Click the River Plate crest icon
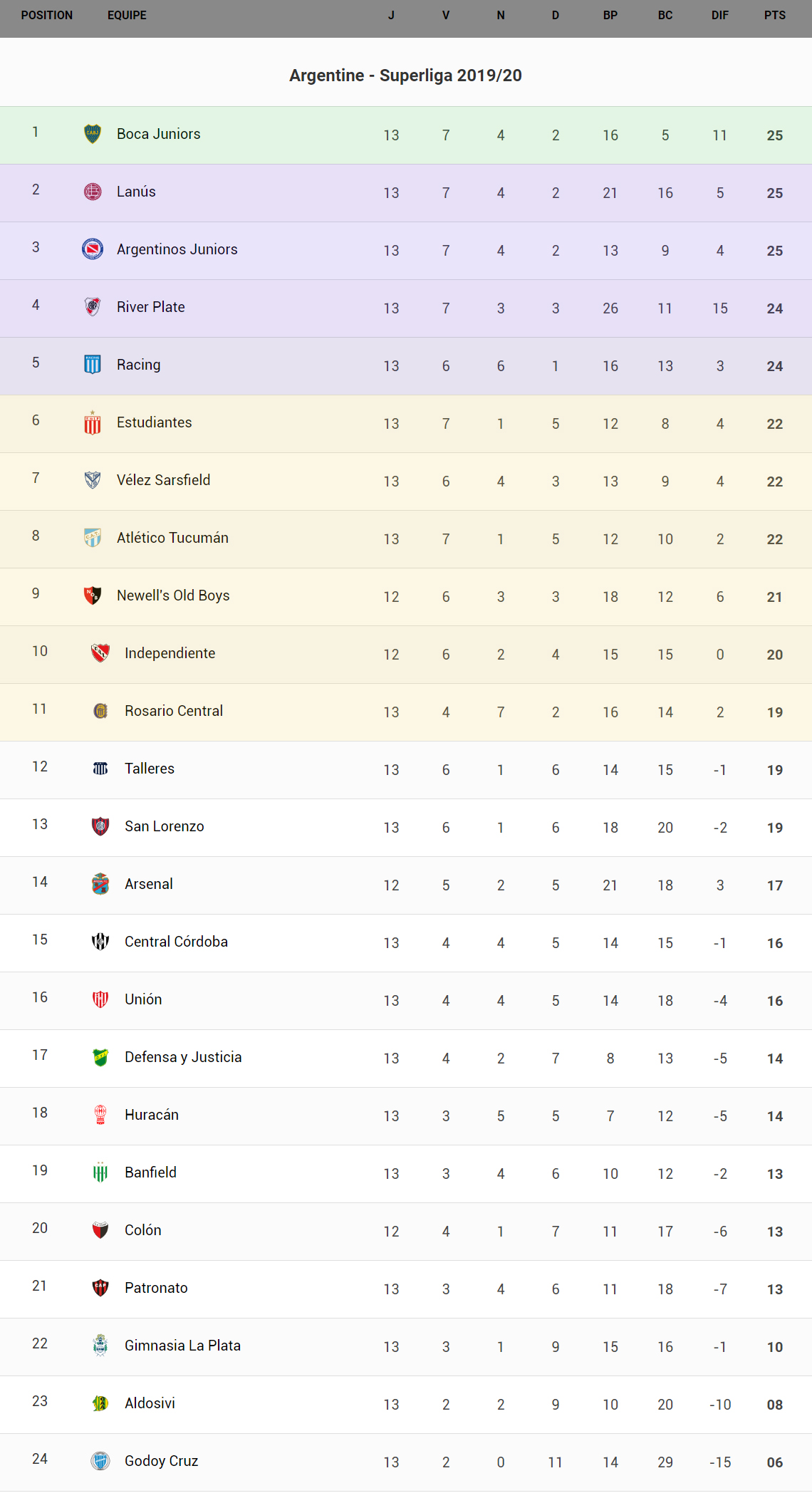Viewport: 812px width, 1498px height. click(93, 307)
